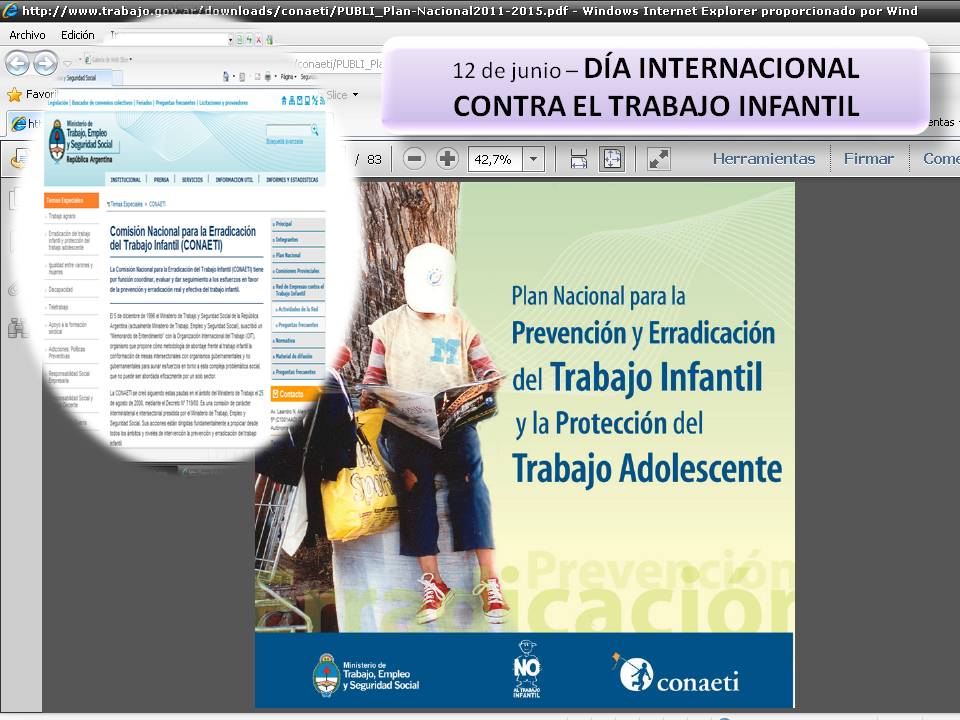Open the INSTITUCIONAL tab on inset website
This screenshot has width=960, height=720.
[x=126, y=179]
